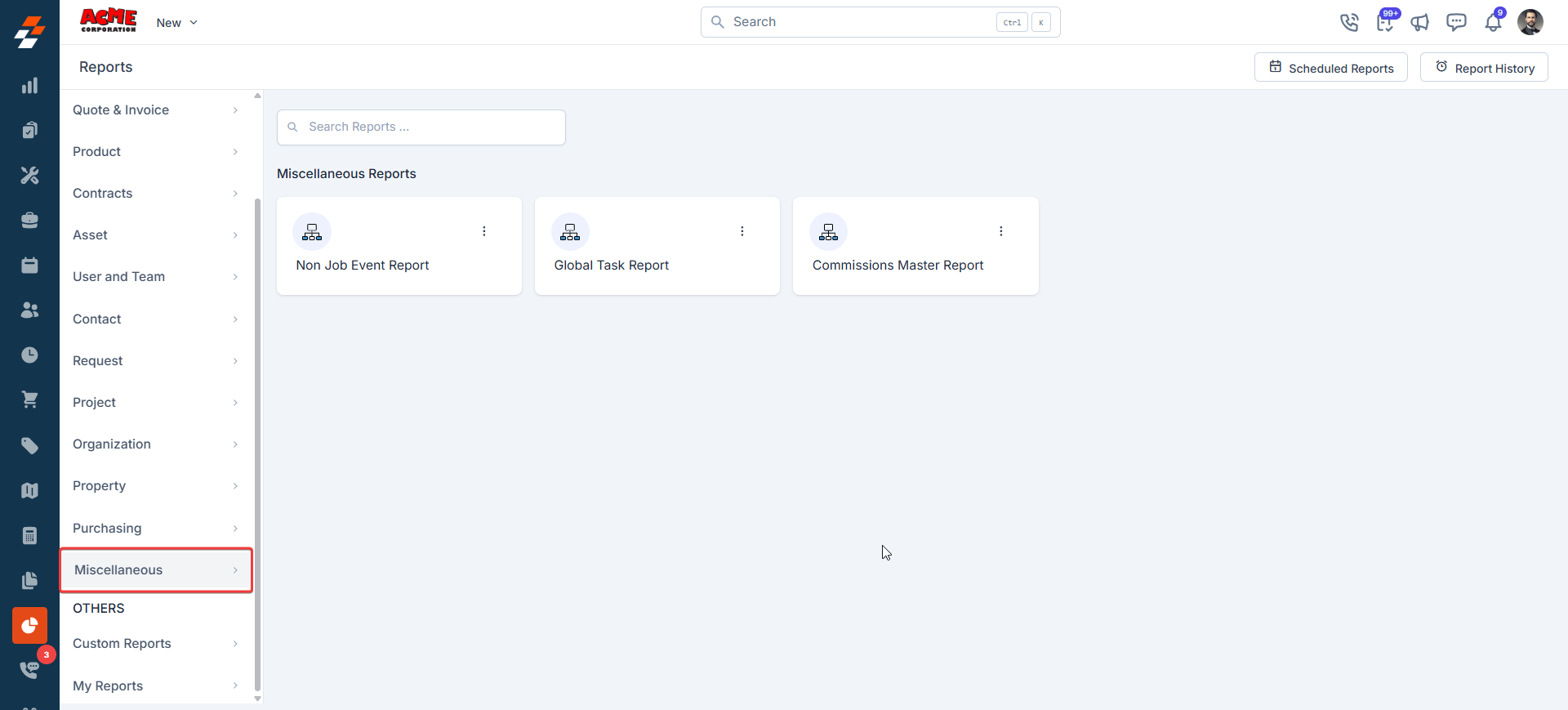Open the user profile avatar
The height and width of the screenshot is (710, 1568).
click(x=1530, y=22)
